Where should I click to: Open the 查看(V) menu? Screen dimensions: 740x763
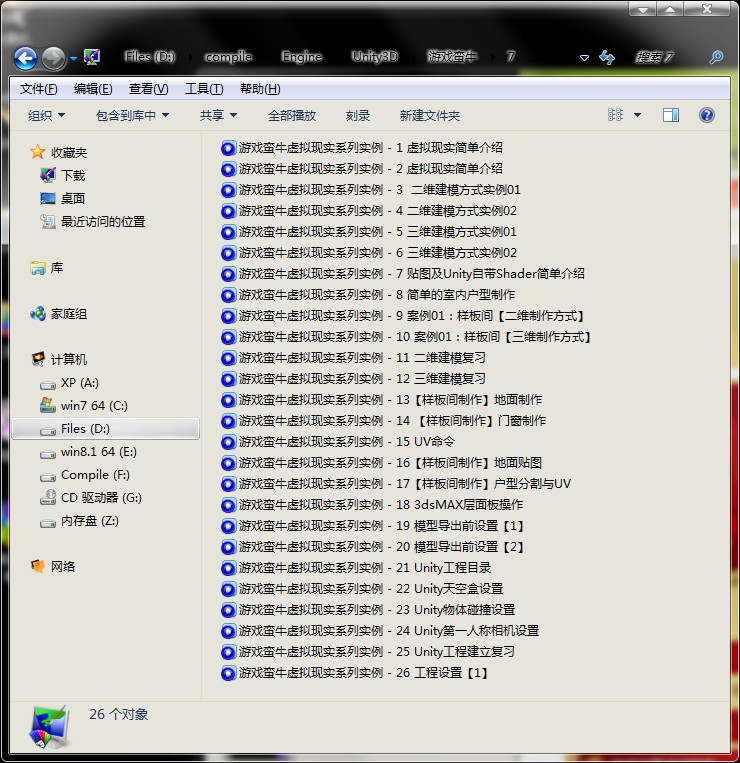click(x=148, y=89)
